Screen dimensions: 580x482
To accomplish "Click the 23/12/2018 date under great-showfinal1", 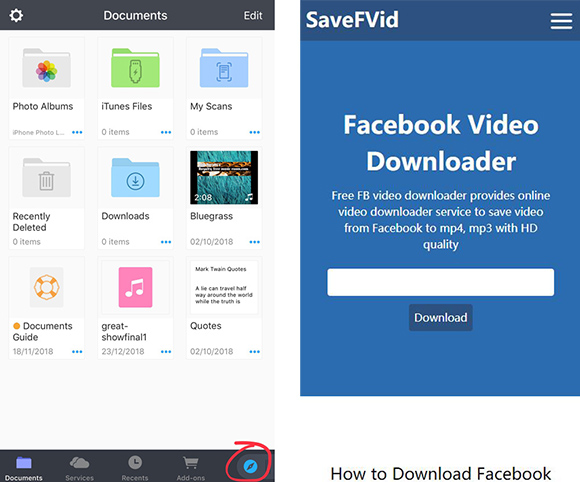I will [x=123, y=351].
